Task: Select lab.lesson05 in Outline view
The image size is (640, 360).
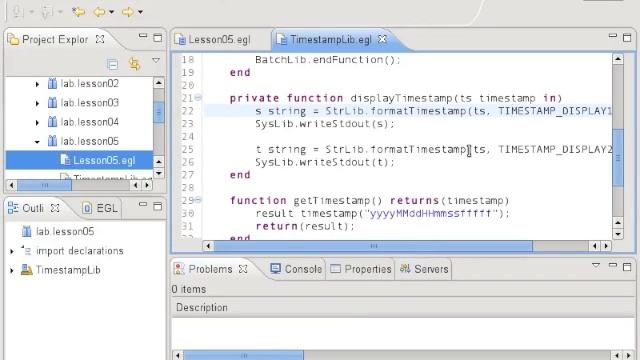Action: tap(65, 231)
